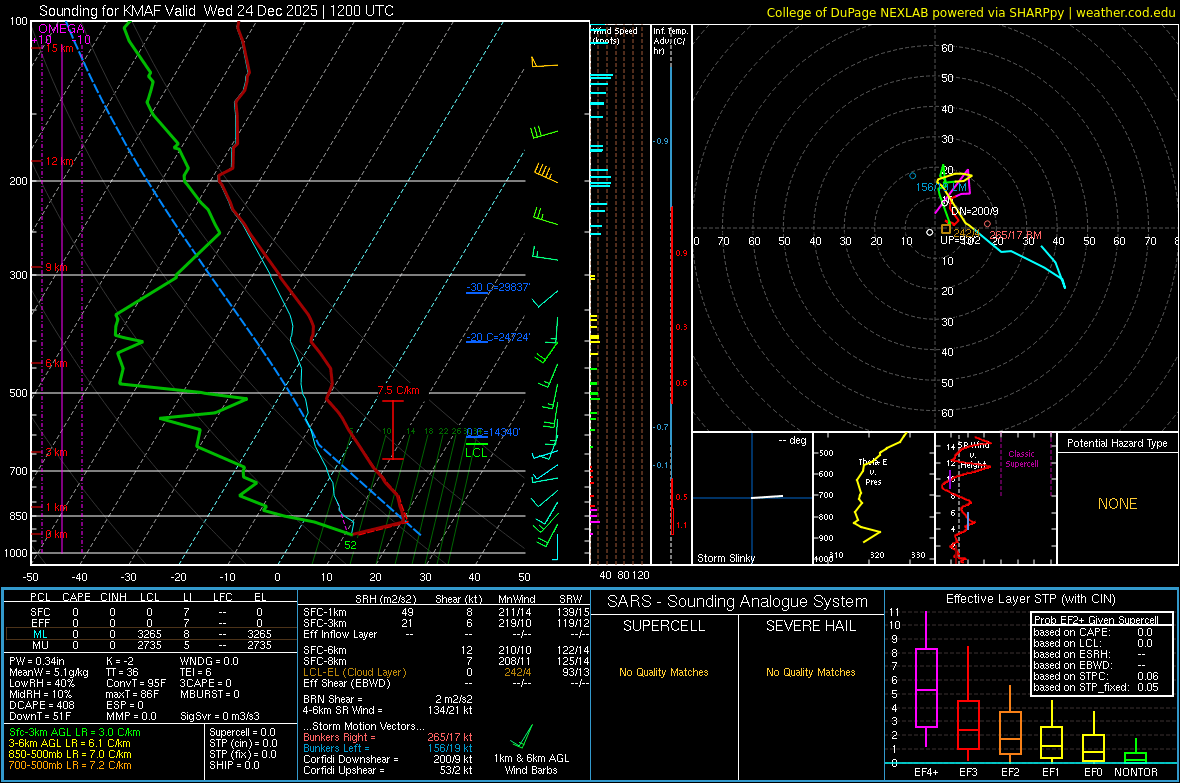Click the Potential Hazard Type header
The image size is (1180, 783).
click(x=1117, y=443)
